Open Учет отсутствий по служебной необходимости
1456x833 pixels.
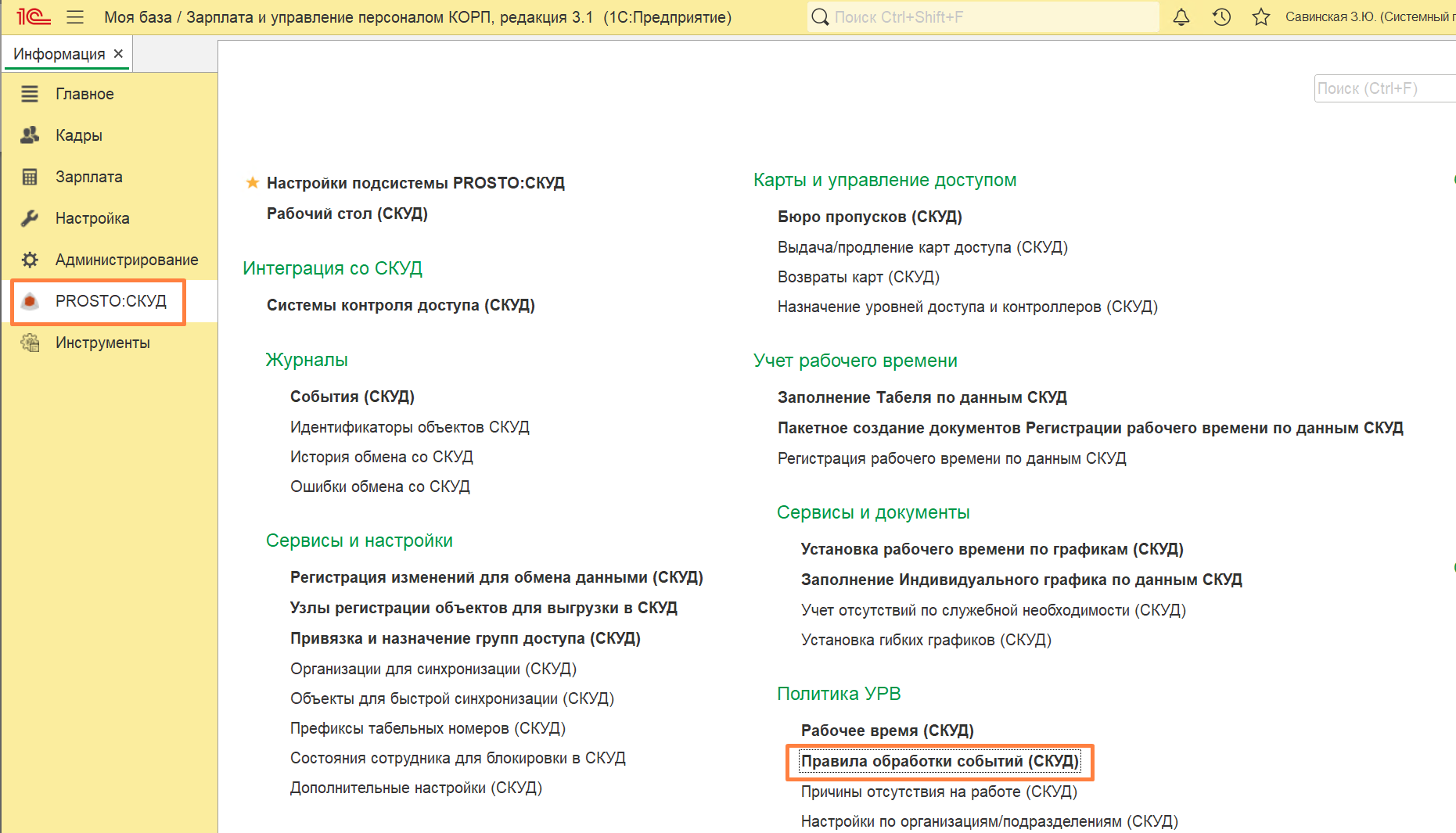(x=994, y=610)
